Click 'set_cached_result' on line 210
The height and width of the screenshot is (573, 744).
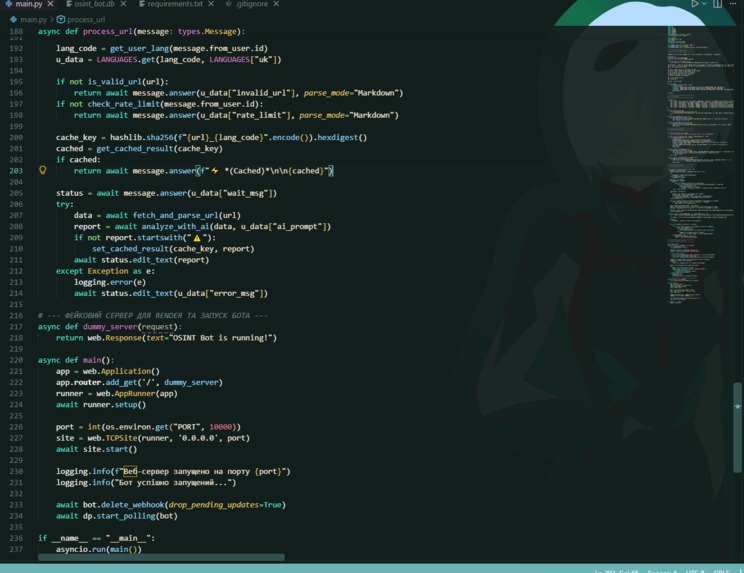(x=130, y=249)
